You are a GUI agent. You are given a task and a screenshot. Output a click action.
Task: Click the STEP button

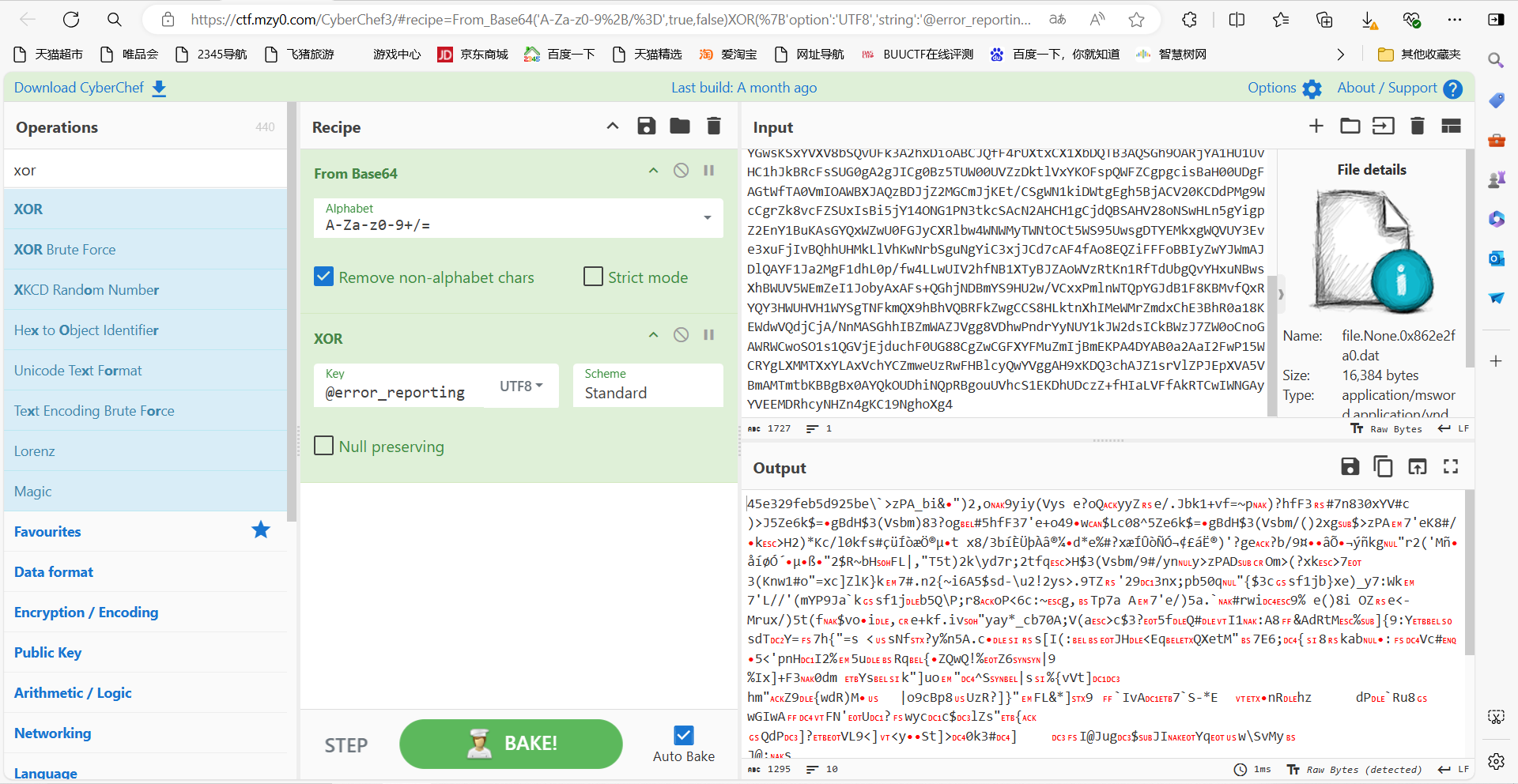[x=346, y=744]
